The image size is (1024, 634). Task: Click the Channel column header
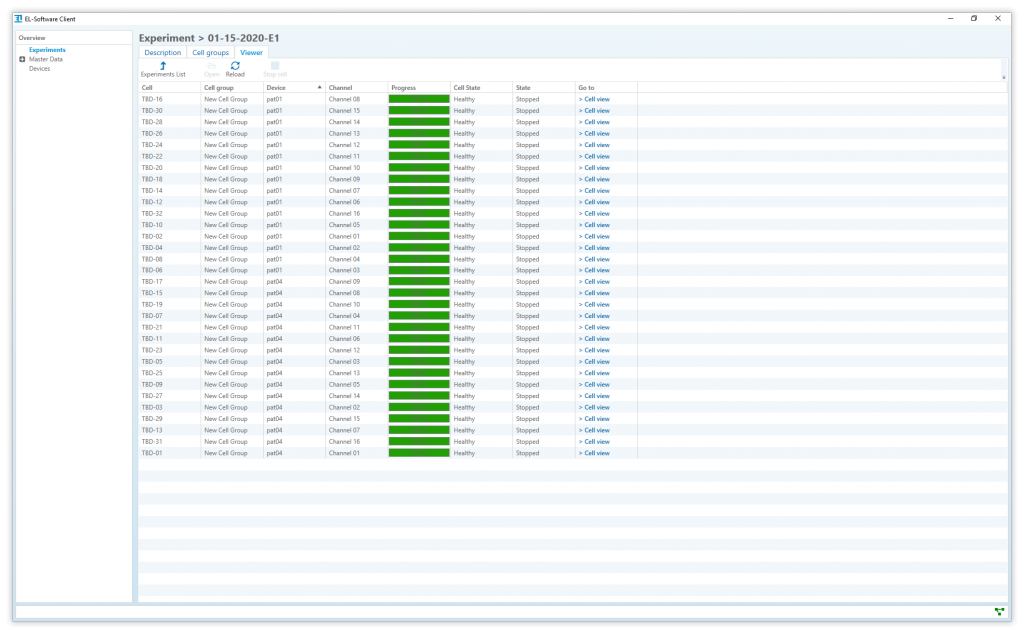(341, 88)
